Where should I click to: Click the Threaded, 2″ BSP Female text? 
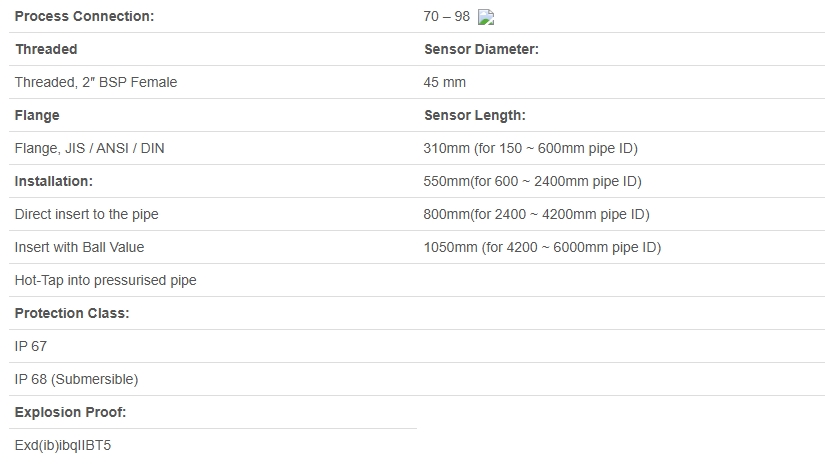(x=96, y=82)
